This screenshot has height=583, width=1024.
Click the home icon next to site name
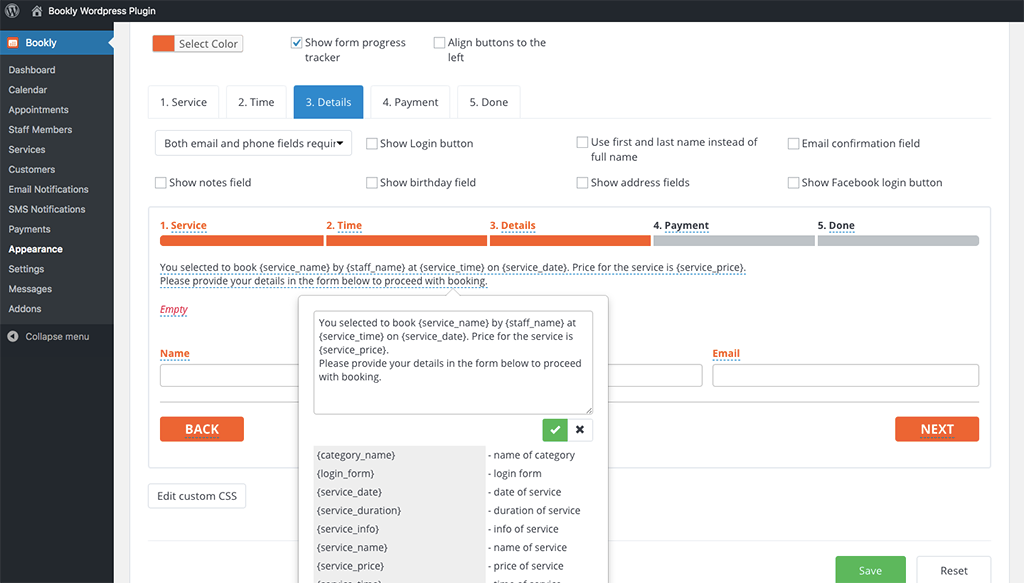click(37, 10)
